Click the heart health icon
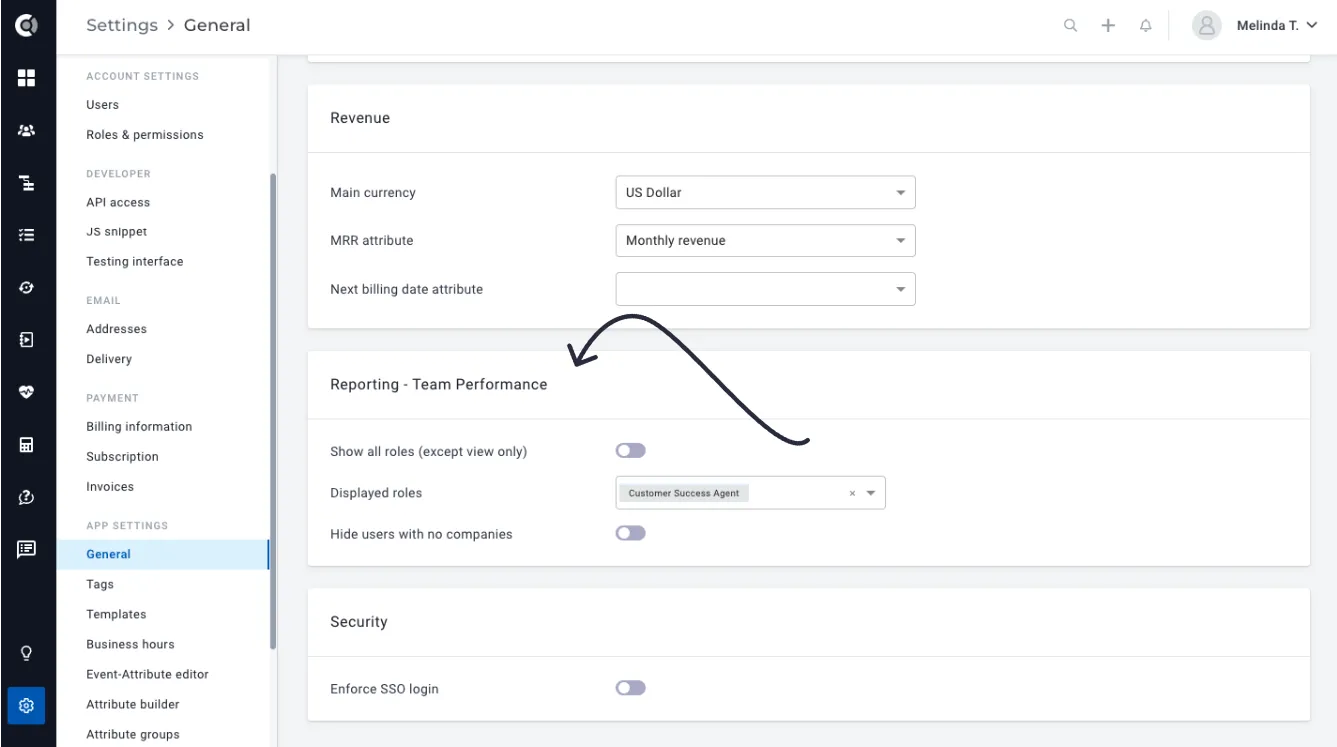This screenshot has height=747, width=1337. coord(27,392)
